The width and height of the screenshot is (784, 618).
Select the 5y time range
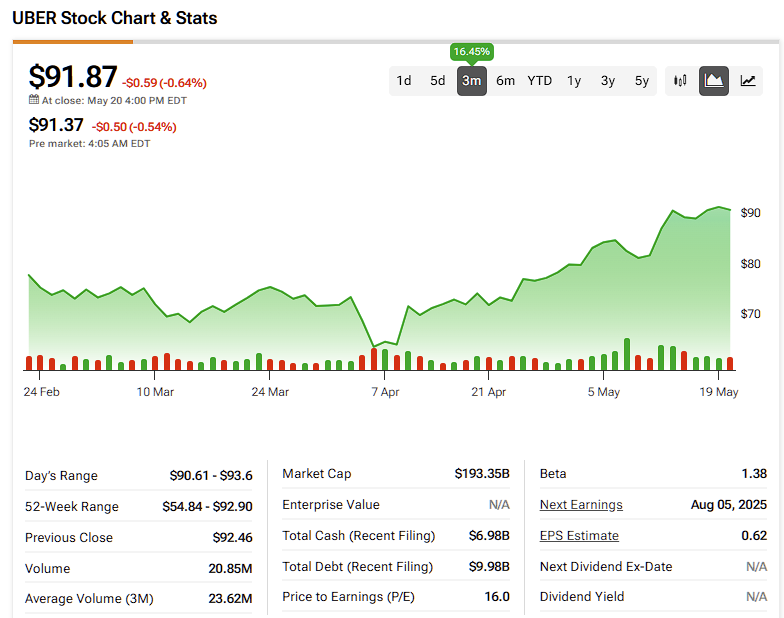coord(642,80)
